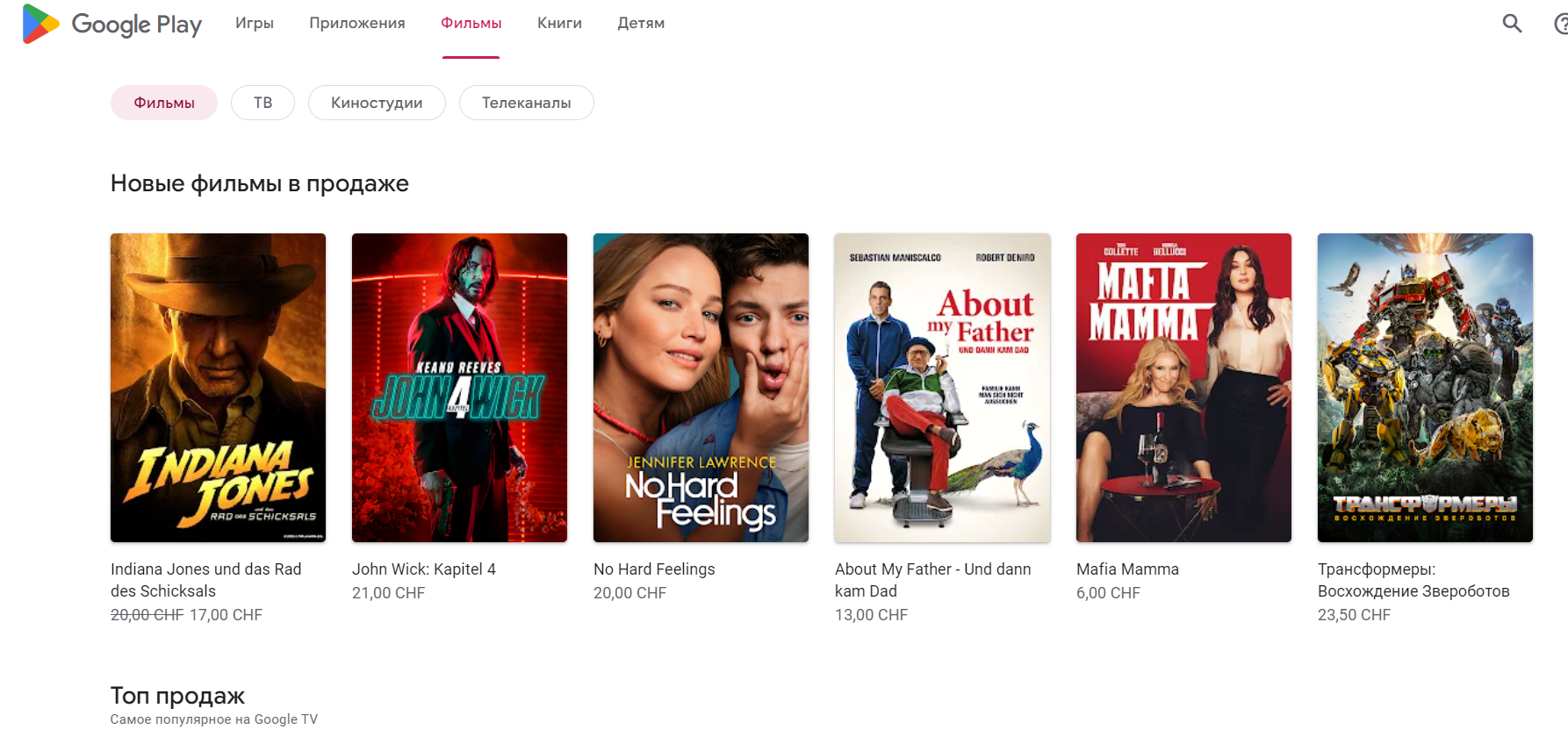Open the Детям tab
This screenshot has width=1568, height=744.
[x=641, y=23]
